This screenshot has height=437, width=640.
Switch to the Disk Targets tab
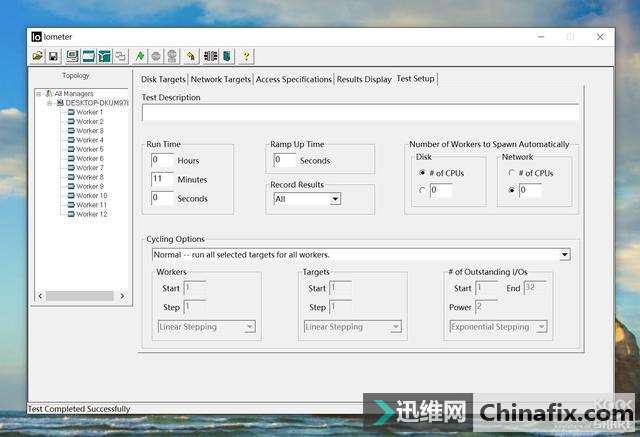point(163,79)
